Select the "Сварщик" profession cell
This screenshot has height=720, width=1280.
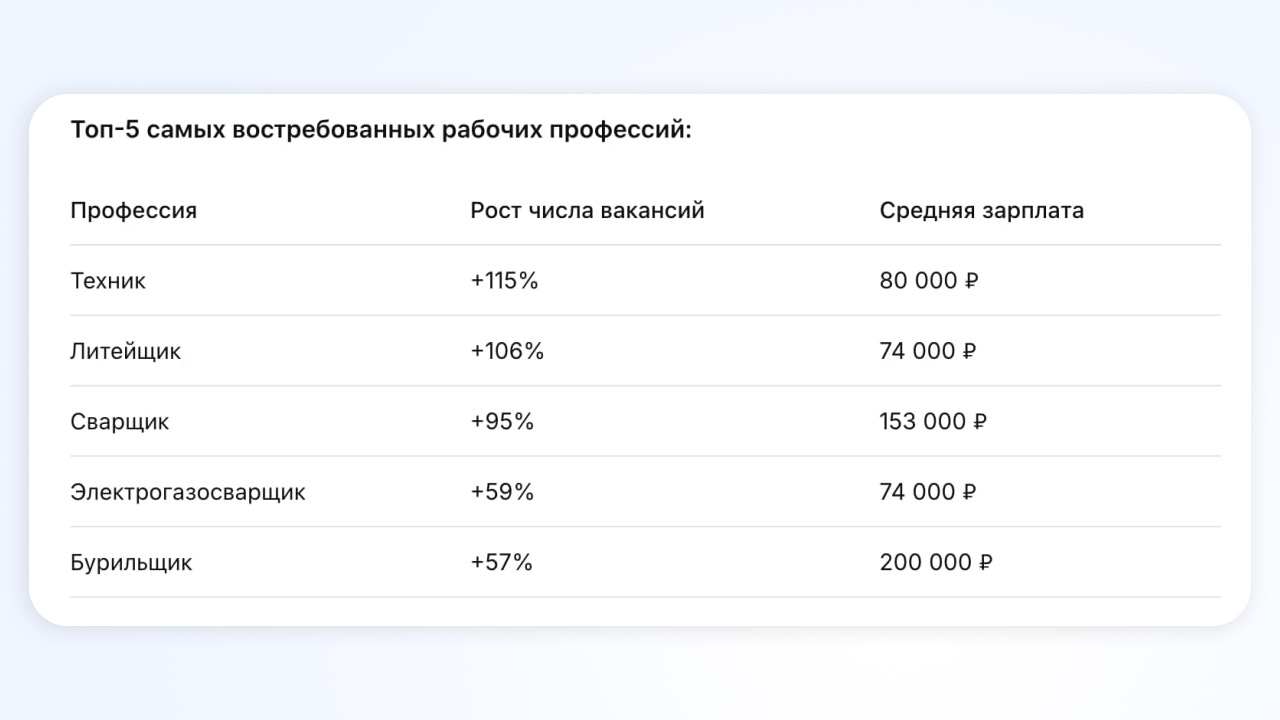(x=120, y=422)
